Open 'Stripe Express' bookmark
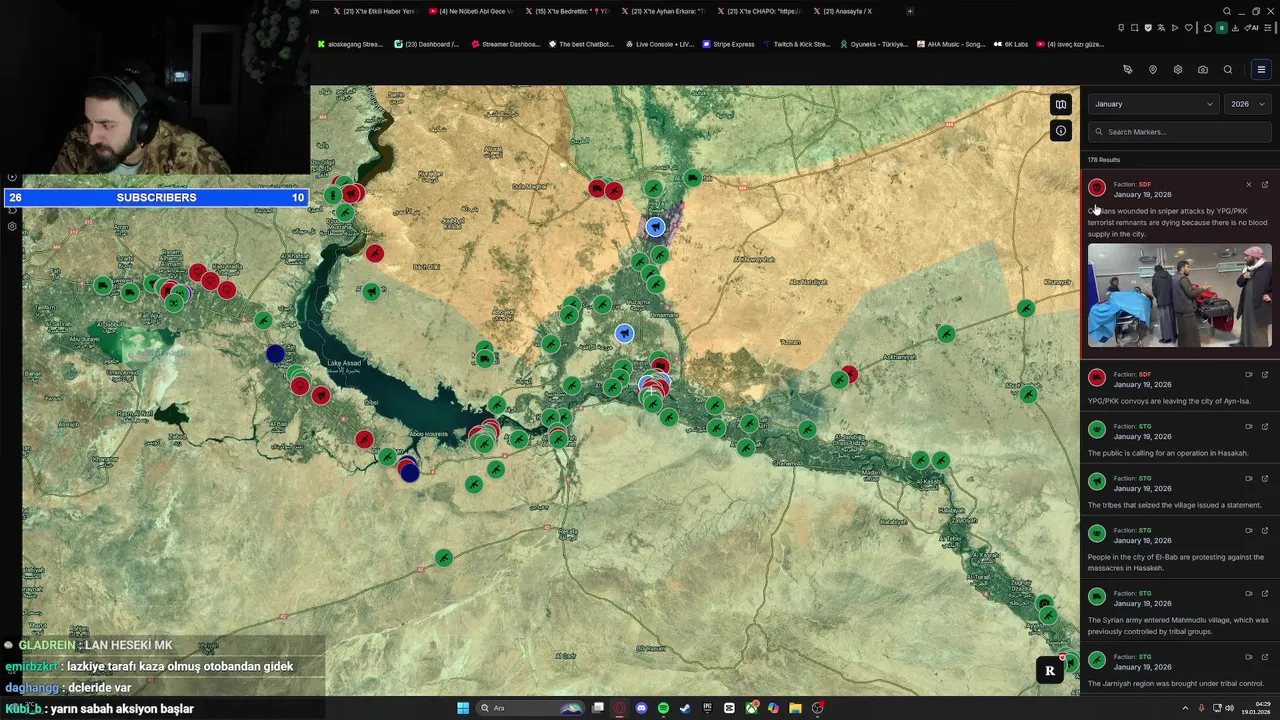This screenshot has width=1280, height=720. point(728,44)
